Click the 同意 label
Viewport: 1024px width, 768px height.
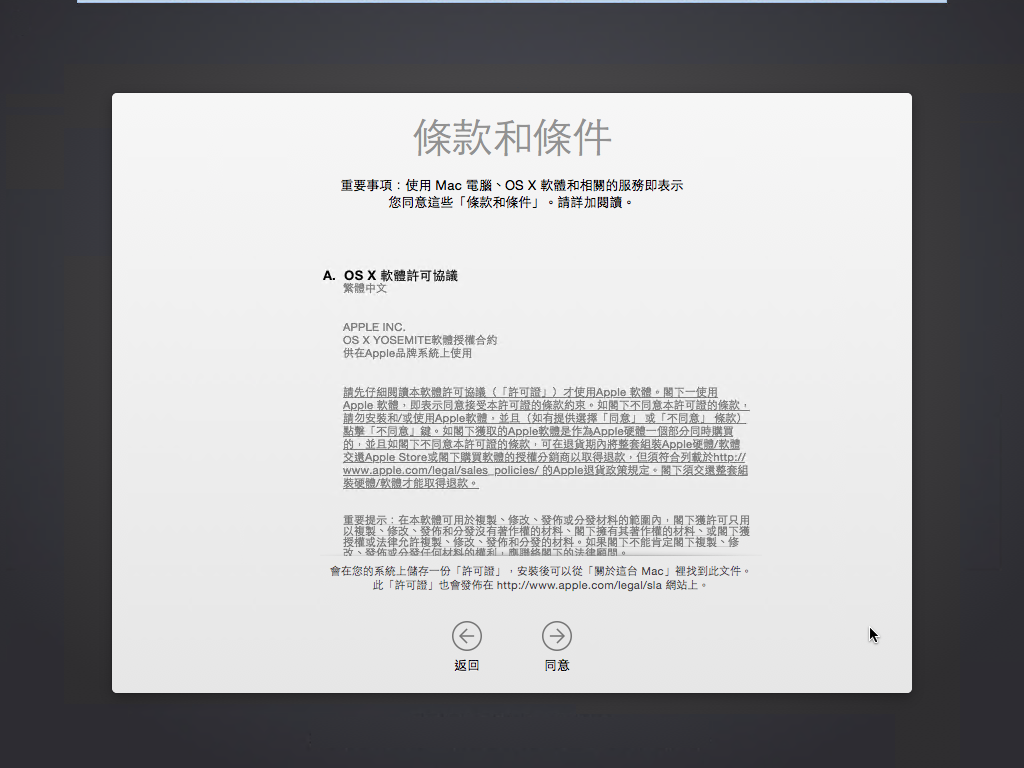556,665
